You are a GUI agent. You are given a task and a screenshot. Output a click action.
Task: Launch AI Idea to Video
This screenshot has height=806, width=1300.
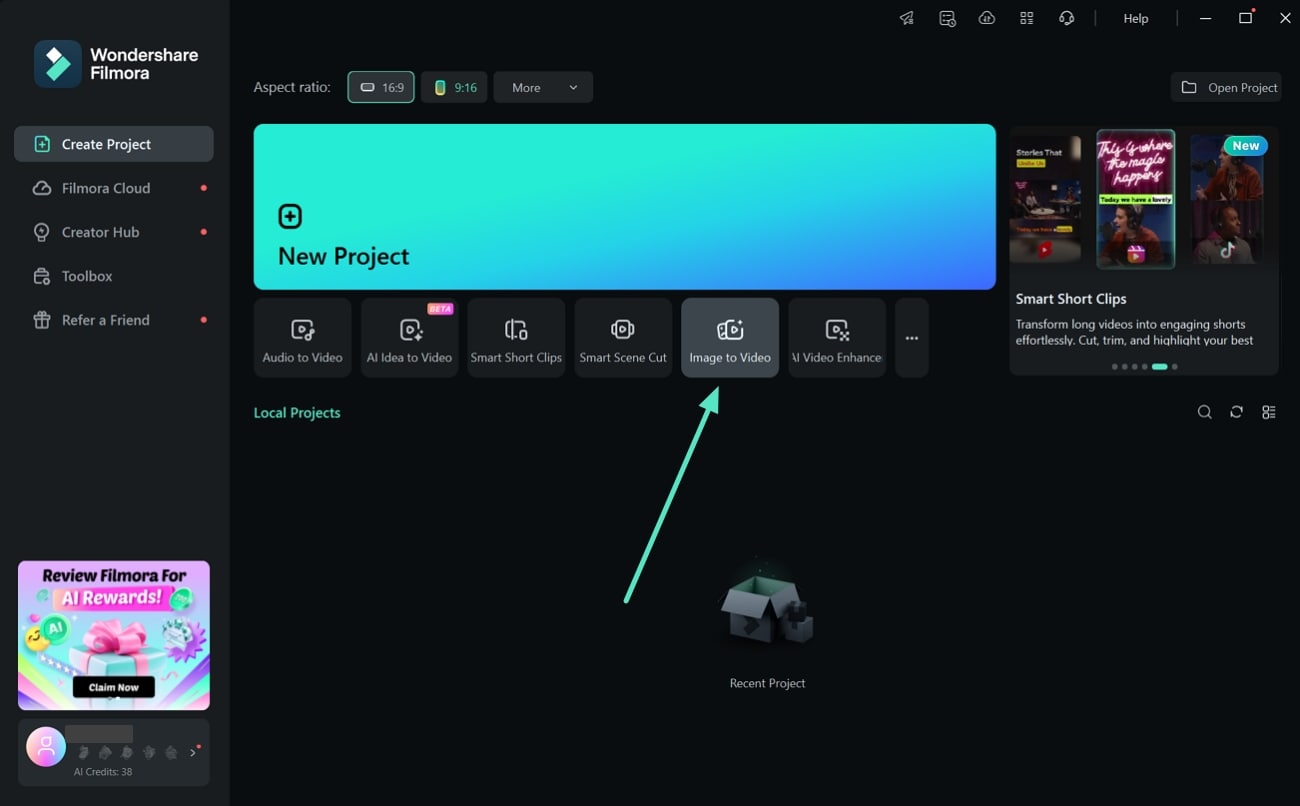click(x=410, y=338)
